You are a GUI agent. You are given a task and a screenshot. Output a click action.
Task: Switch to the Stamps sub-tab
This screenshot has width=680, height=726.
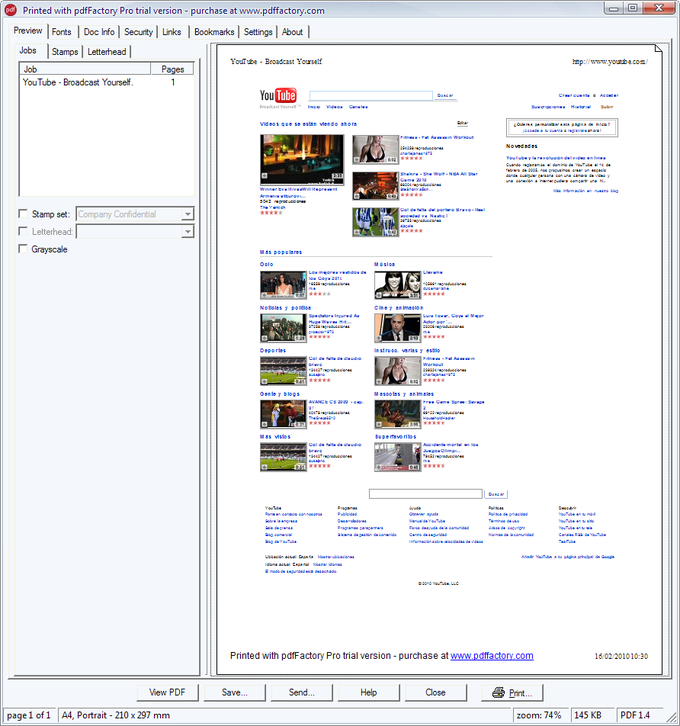point(65,51)
